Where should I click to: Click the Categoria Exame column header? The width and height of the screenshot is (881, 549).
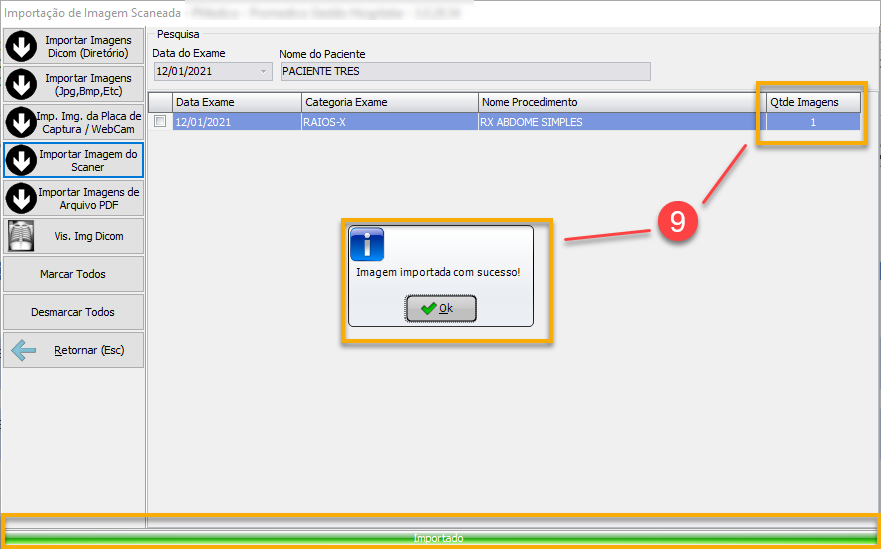click(390, 102)
